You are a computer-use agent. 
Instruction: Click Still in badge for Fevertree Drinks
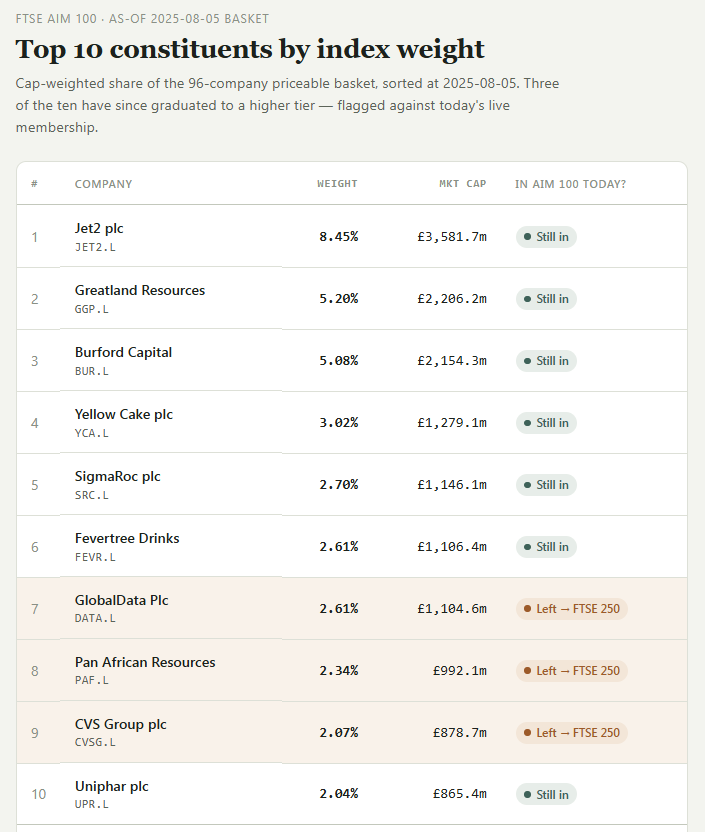(546, 547)
